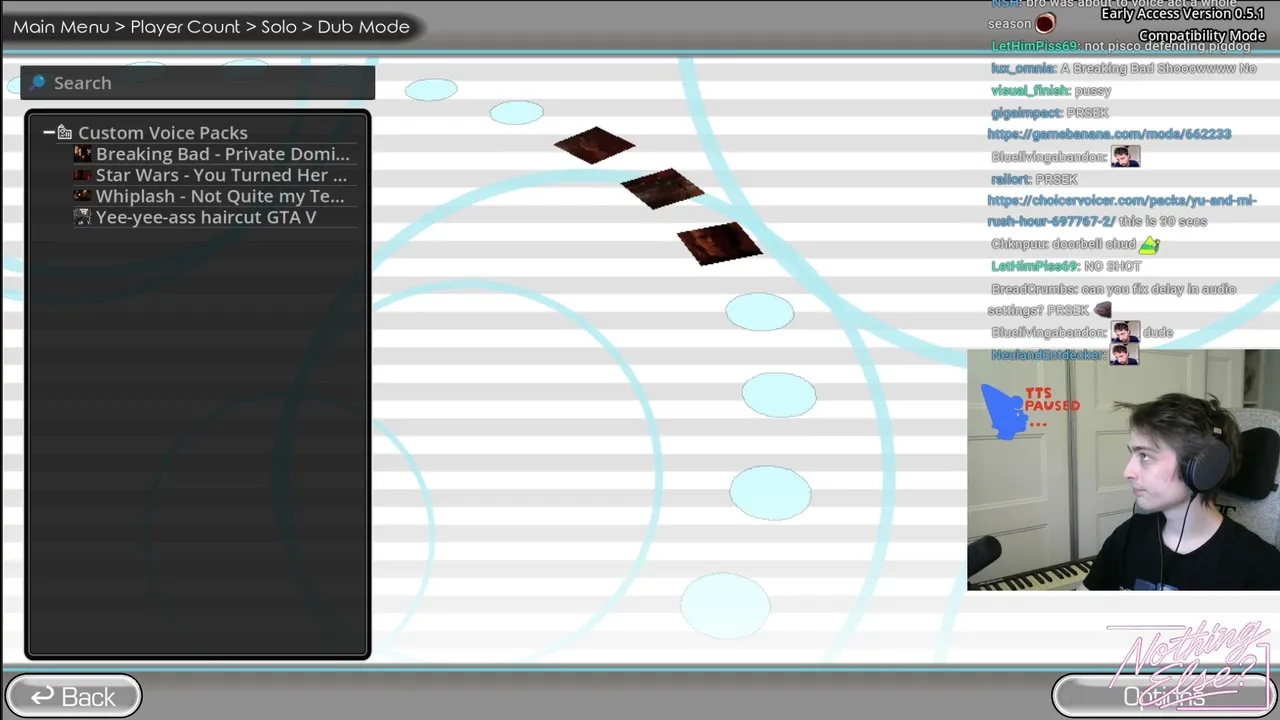Click the gigaimpact chat username
Viewport: 1280px width, 720px height.
tap(1026, 113)
